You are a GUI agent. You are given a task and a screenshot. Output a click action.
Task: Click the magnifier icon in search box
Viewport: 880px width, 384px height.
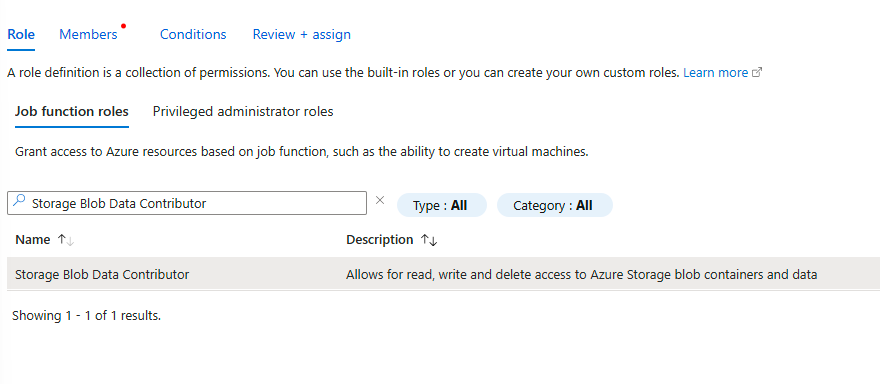(19, 201)
